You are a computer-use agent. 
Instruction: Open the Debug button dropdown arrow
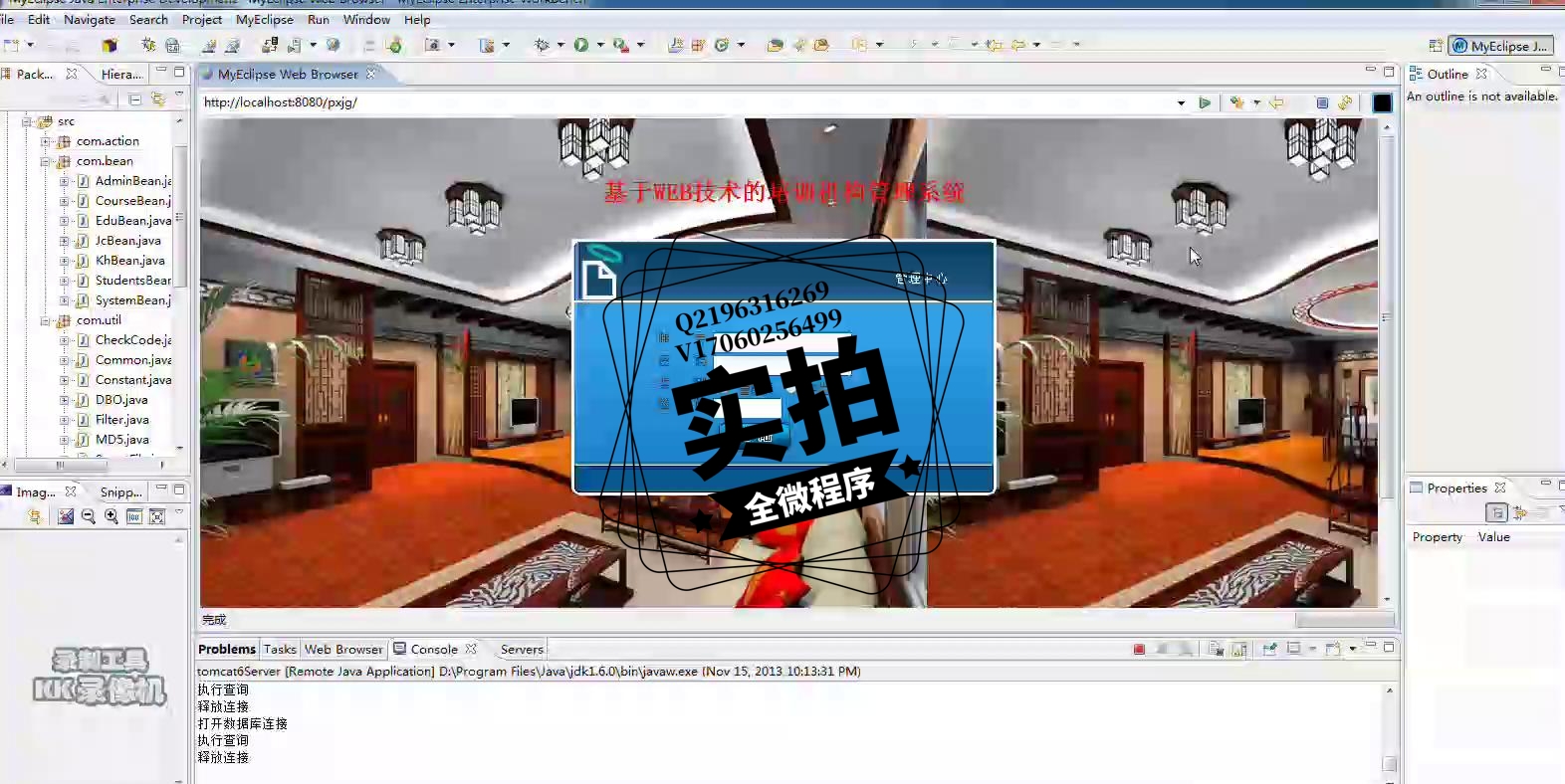coord(560,45)
